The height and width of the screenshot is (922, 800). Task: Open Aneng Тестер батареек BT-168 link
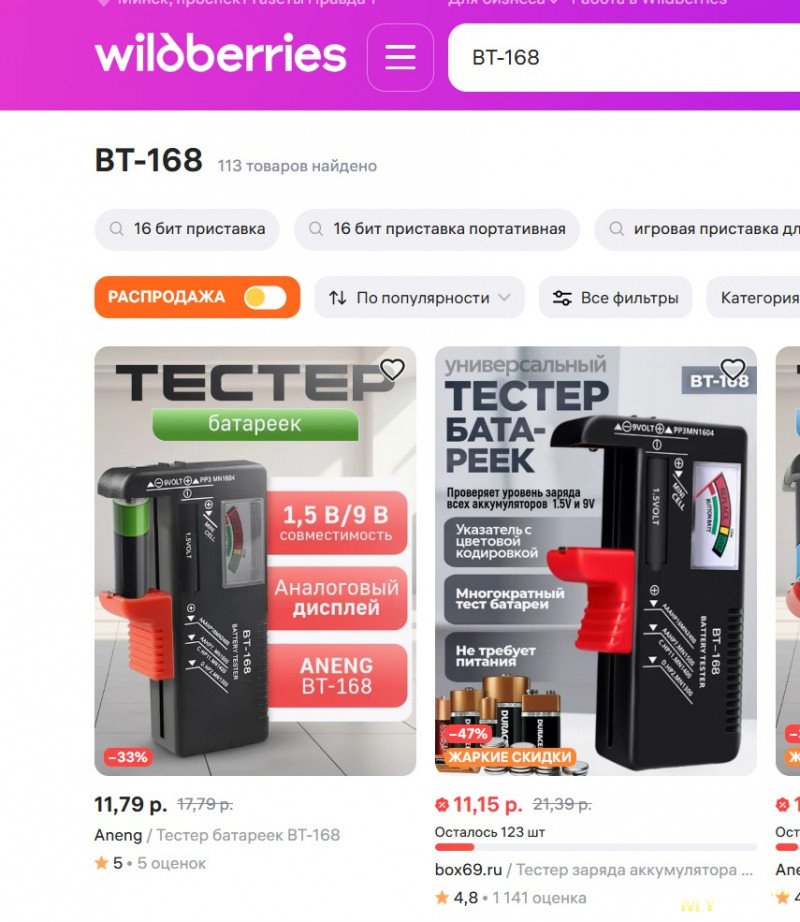(217, 835)
